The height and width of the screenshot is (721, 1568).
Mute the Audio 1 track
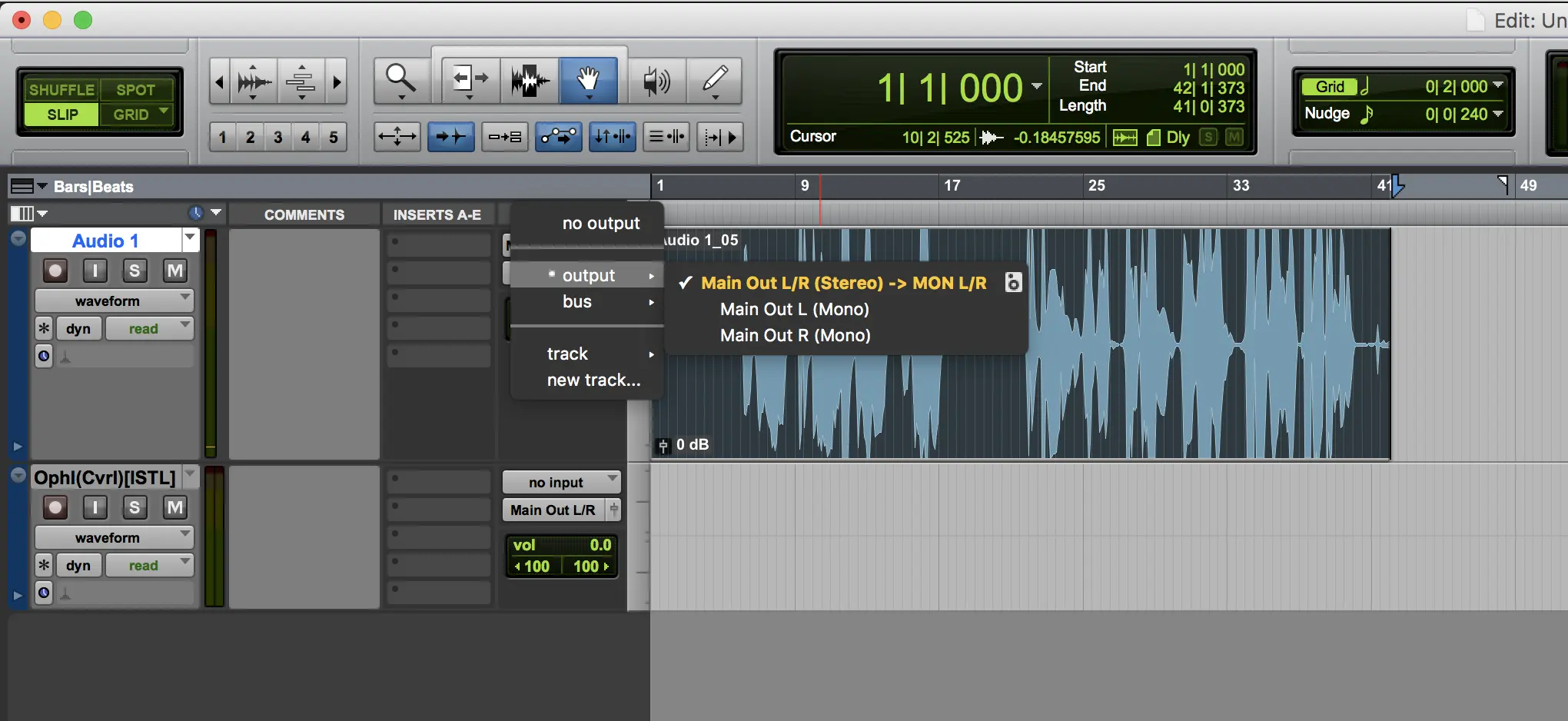click(x=175, y=271)
